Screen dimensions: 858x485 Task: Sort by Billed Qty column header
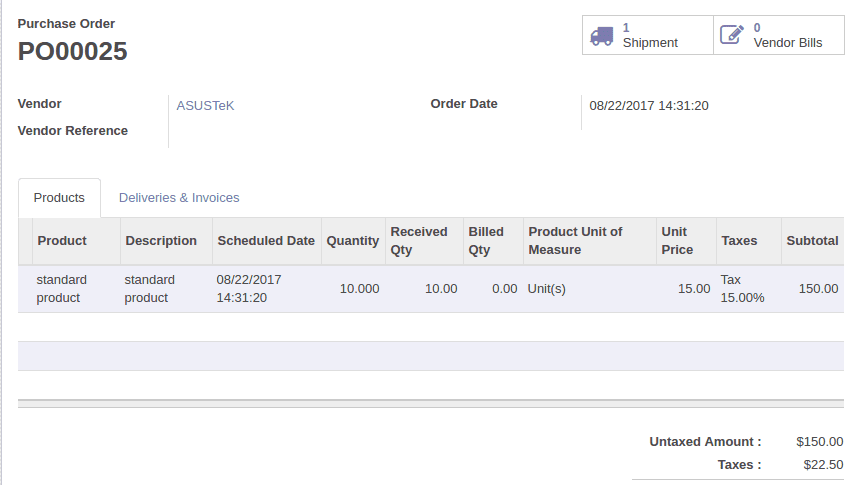pyautogui.click(x=486, y=241)
